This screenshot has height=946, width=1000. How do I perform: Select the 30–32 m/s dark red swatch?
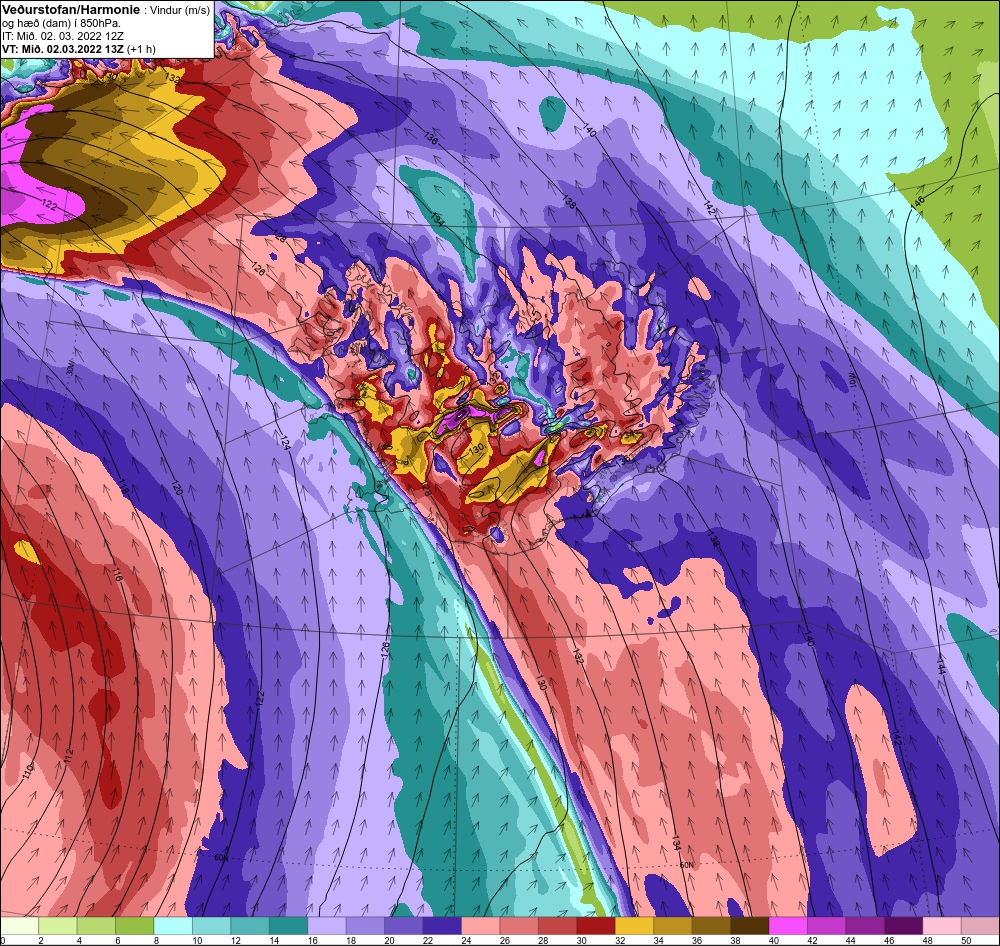coord(596,926)
